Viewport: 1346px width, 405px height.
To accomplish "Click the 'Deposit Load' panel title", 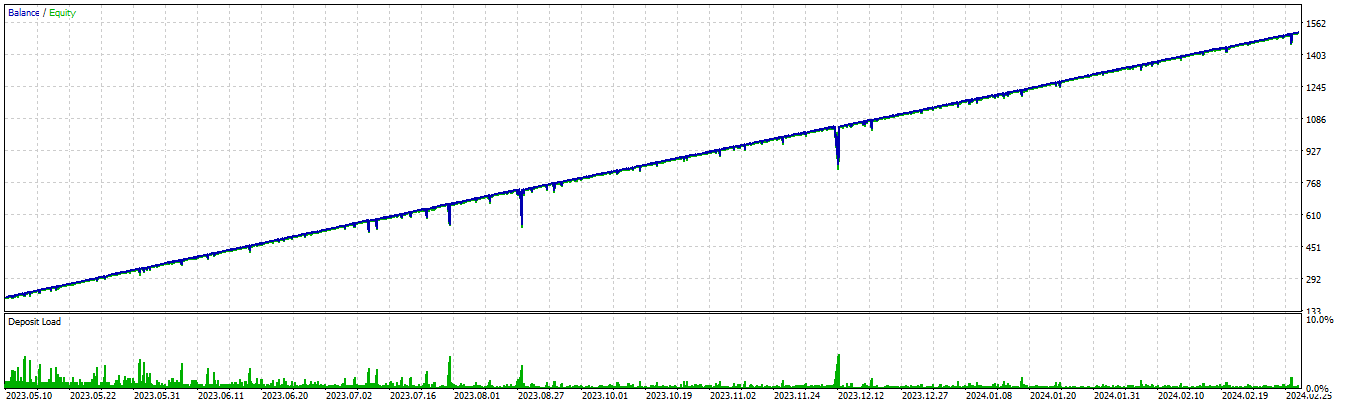I will click(34, 322).
